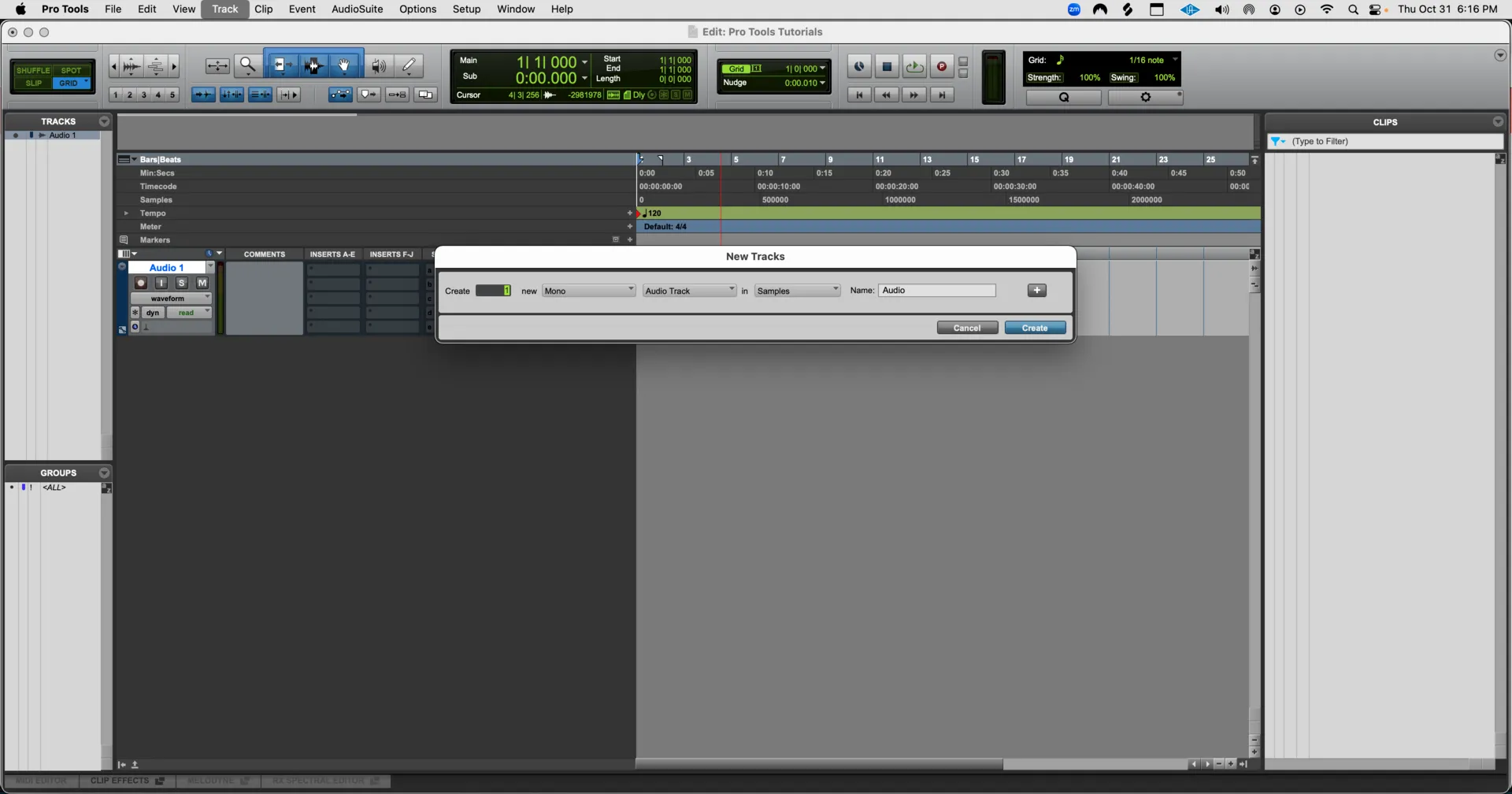Select the Pencil tool
This screenshot has height=794, width=1512.
[x=409, y=65]
